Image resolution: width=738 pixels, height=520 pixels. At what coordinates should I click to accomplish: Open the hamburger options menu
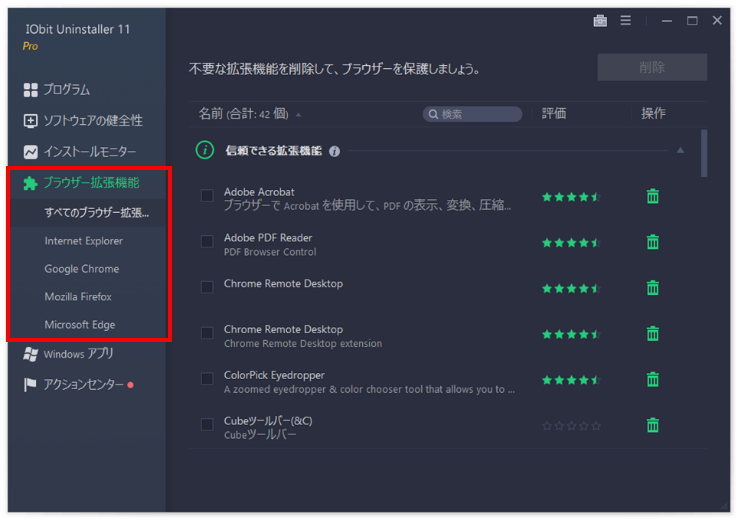click(x=626, y=20)
